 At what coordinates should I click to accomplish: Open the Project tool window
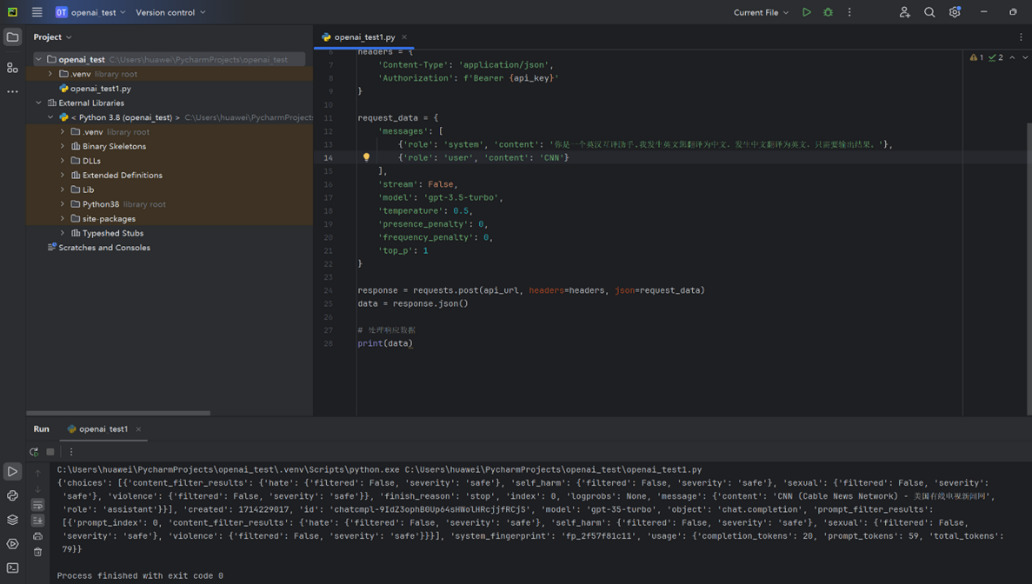13,37
